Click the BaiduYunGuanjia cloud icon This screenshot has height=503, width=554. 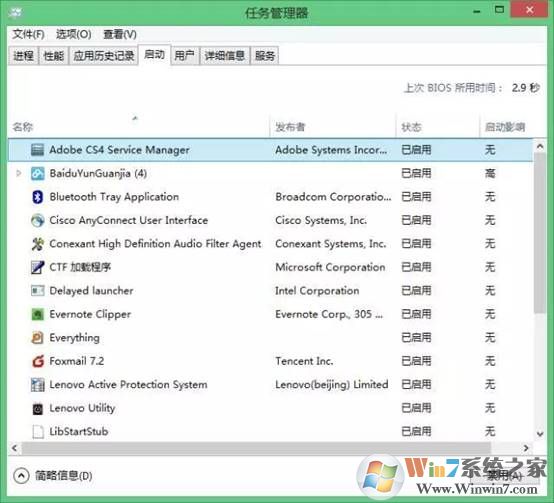click(x=37, y=173)
